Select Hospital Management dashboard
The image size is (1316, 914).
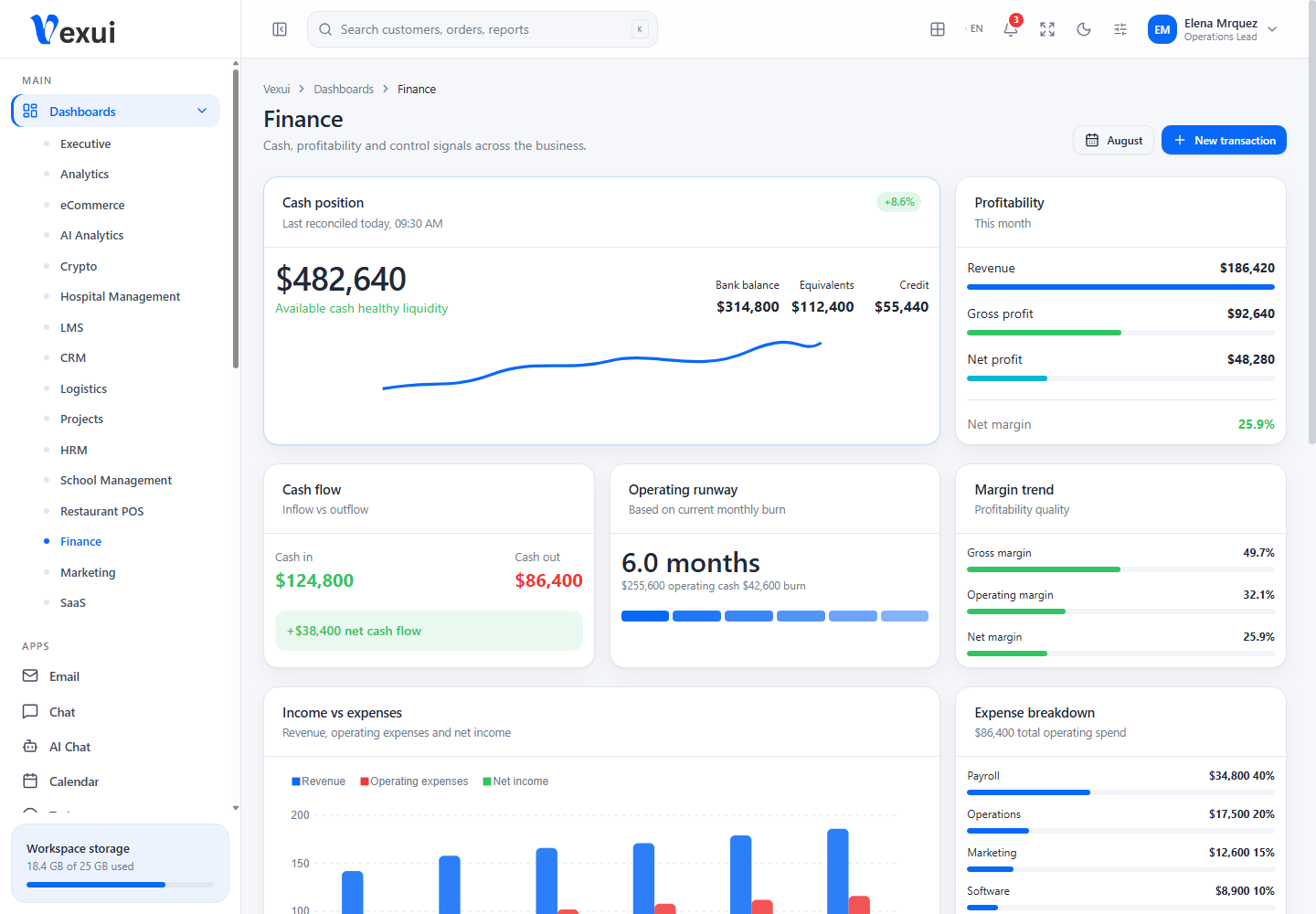(120, 296)
